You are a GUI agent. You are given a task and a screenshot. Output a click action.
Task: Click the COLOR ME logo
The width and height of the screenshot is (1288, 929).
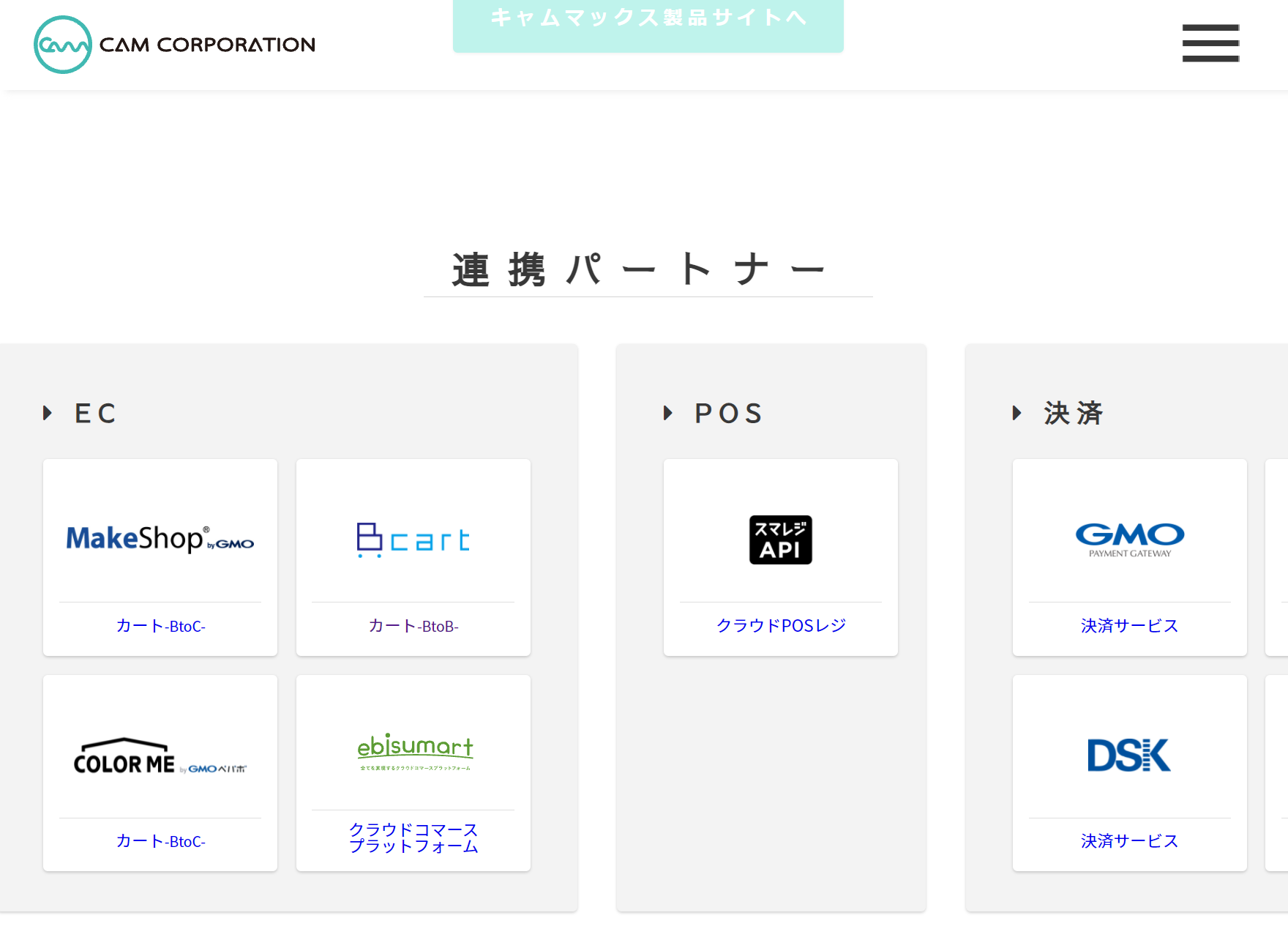click(160, 756)
